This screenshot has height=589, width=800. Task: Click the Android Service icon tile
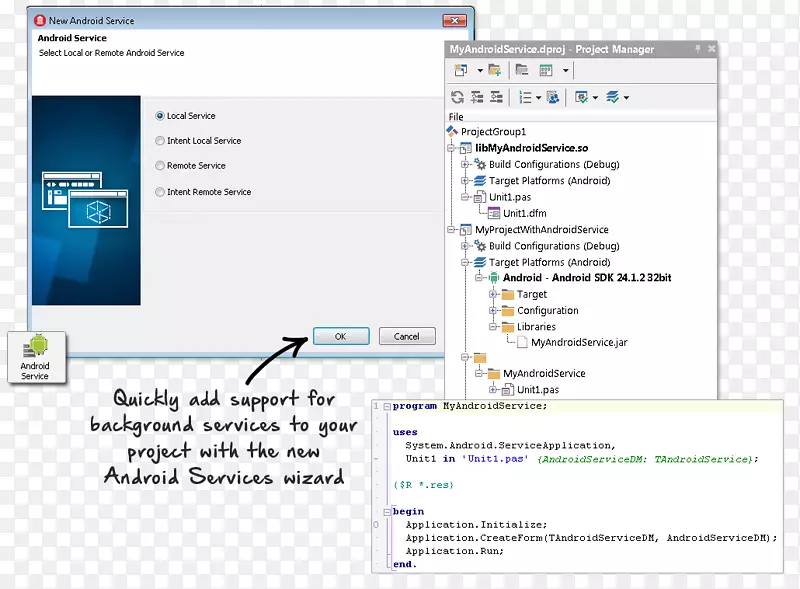tap(36, 356)
